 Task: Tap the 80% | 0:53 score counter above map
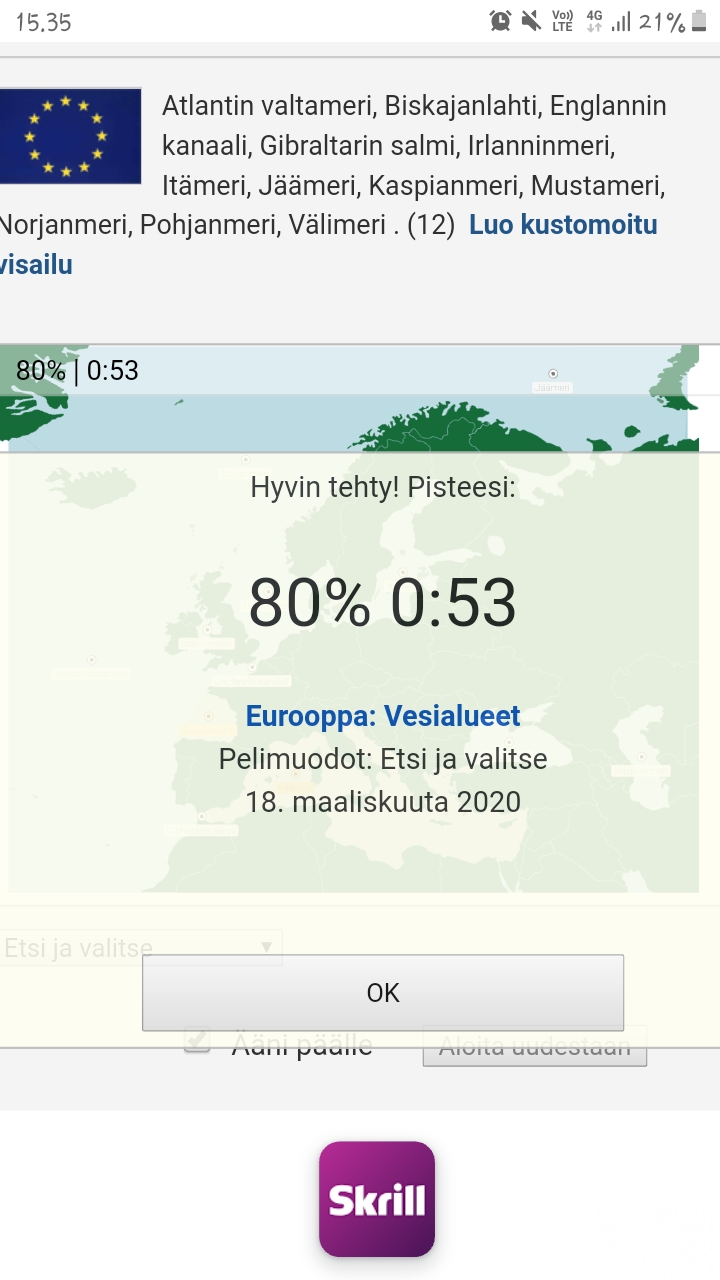pyautogui.click(x=77, y=371)
